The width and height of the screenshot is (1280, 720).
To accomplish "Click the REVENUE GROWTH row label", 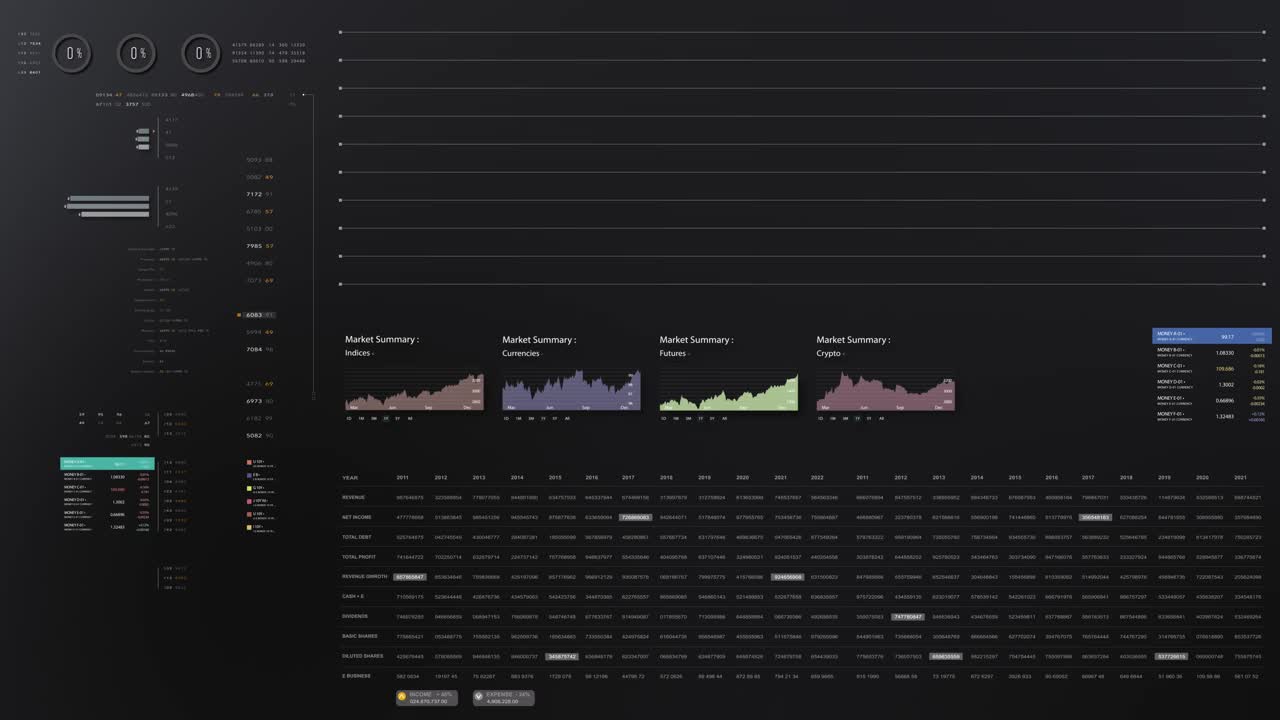I will [364, 577].
